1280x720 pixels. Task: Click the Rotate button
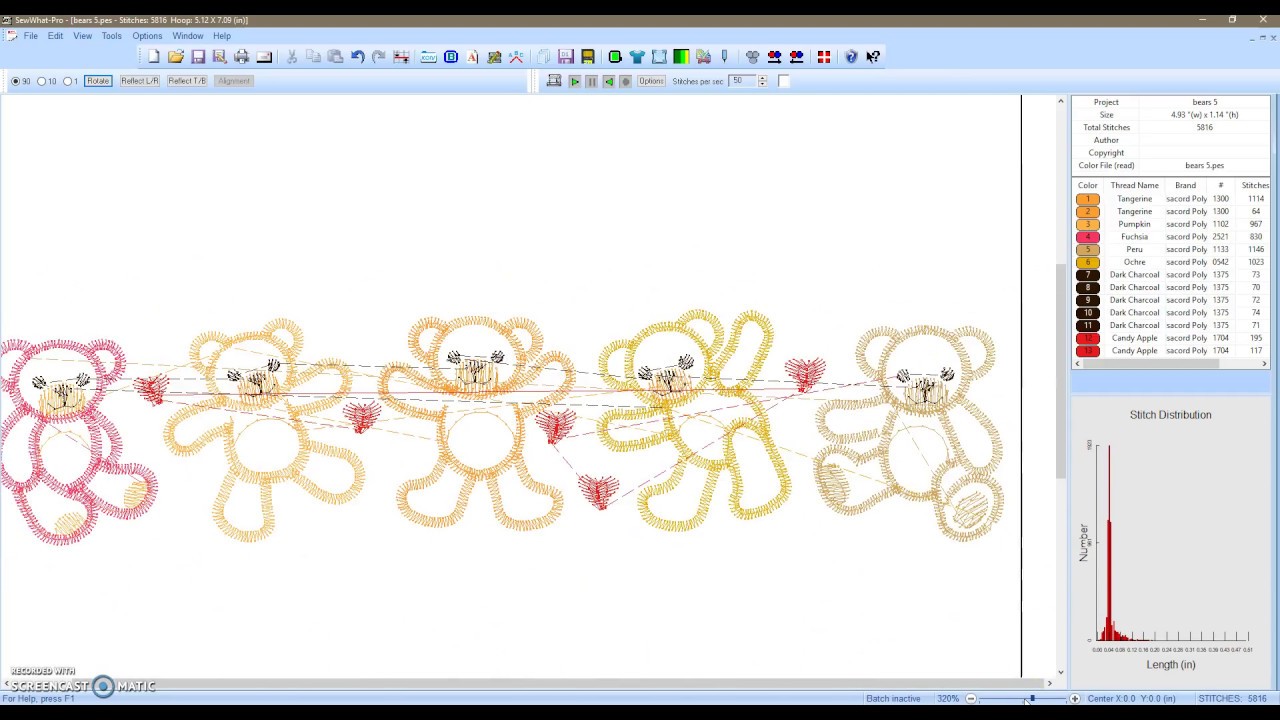(98, 81)
